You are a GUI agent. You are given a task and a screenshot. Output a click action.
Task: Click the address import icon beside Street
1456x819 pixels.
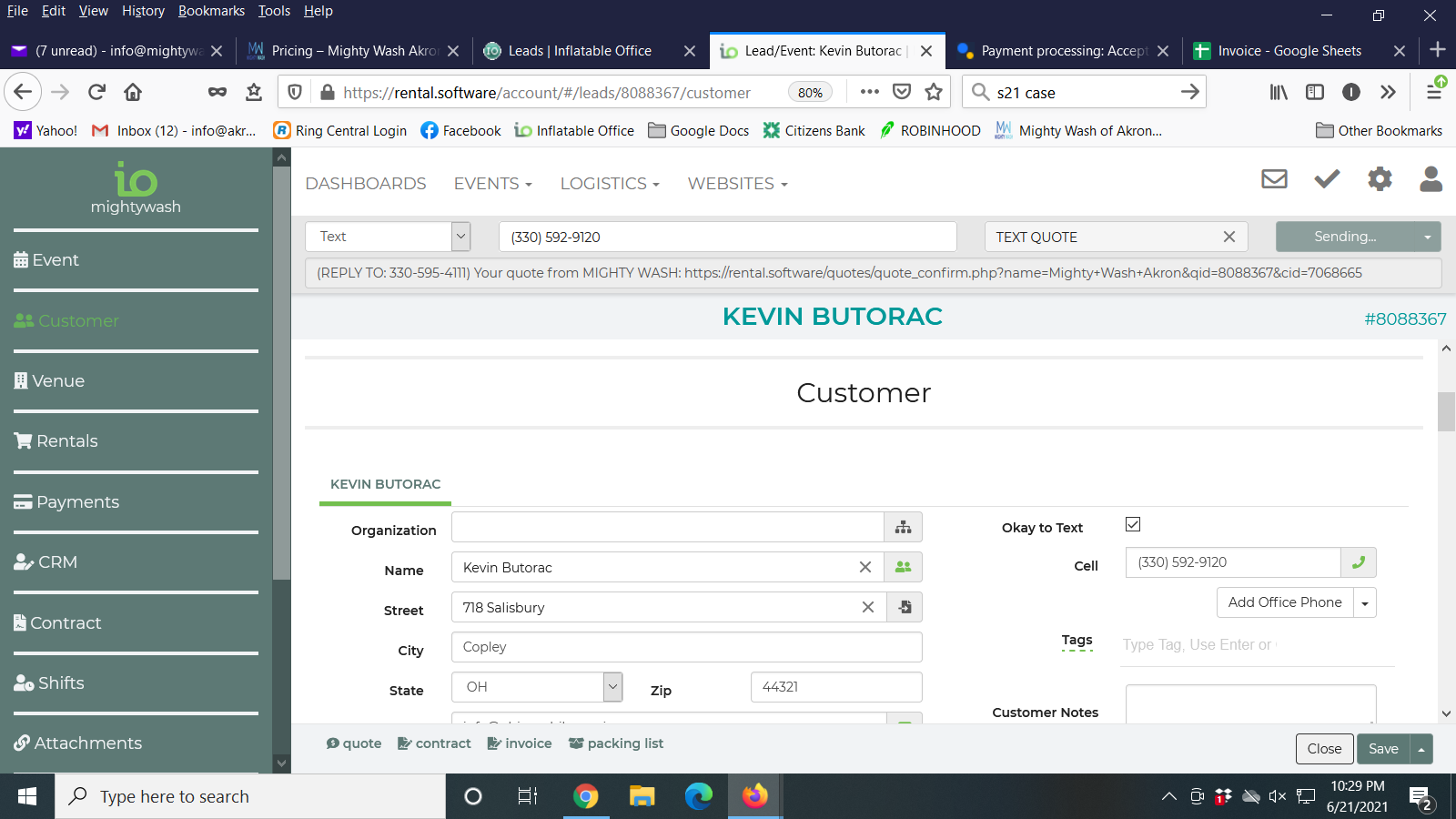coord(905,607)
